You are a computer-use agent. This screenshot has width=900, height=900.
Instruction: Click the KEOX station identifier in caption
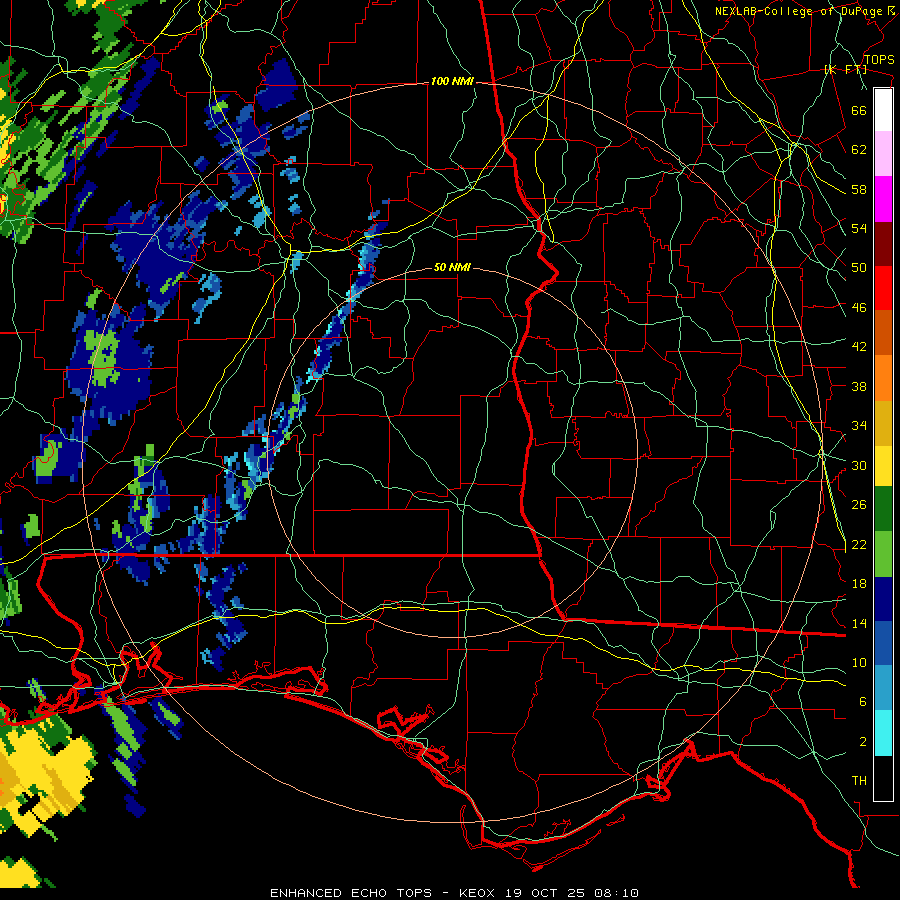pyautogui.click(x=479, y=893)
